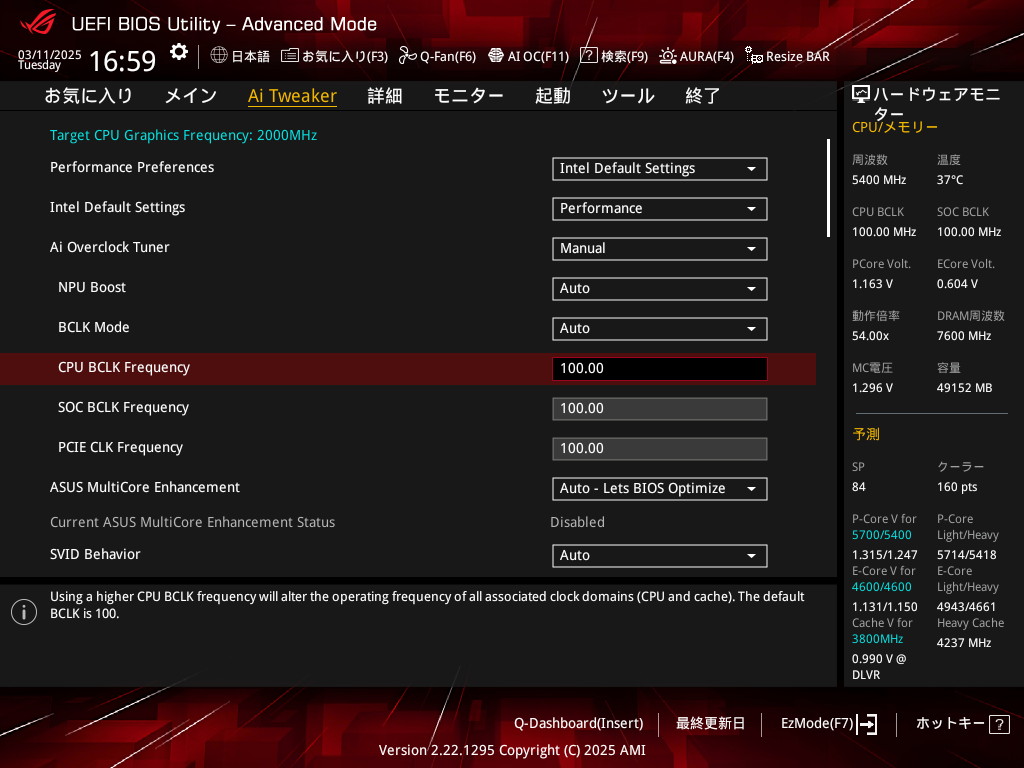The width and height of the screenshot is (1024, 768).
Task: Open the ツール tab
Action: tap(628, 96)
